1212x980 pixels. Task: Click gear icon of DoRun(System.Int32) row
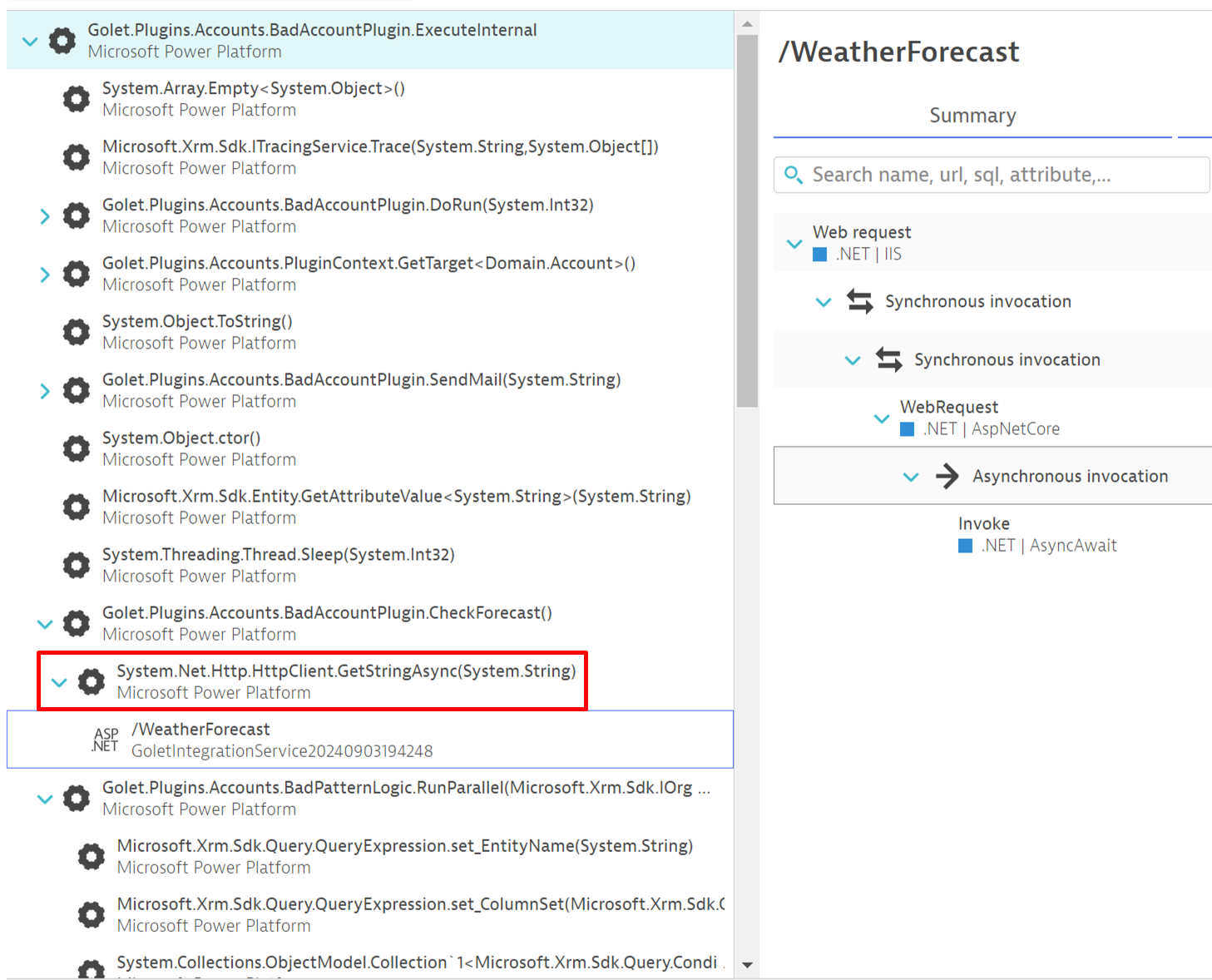[x=77, y=215]
